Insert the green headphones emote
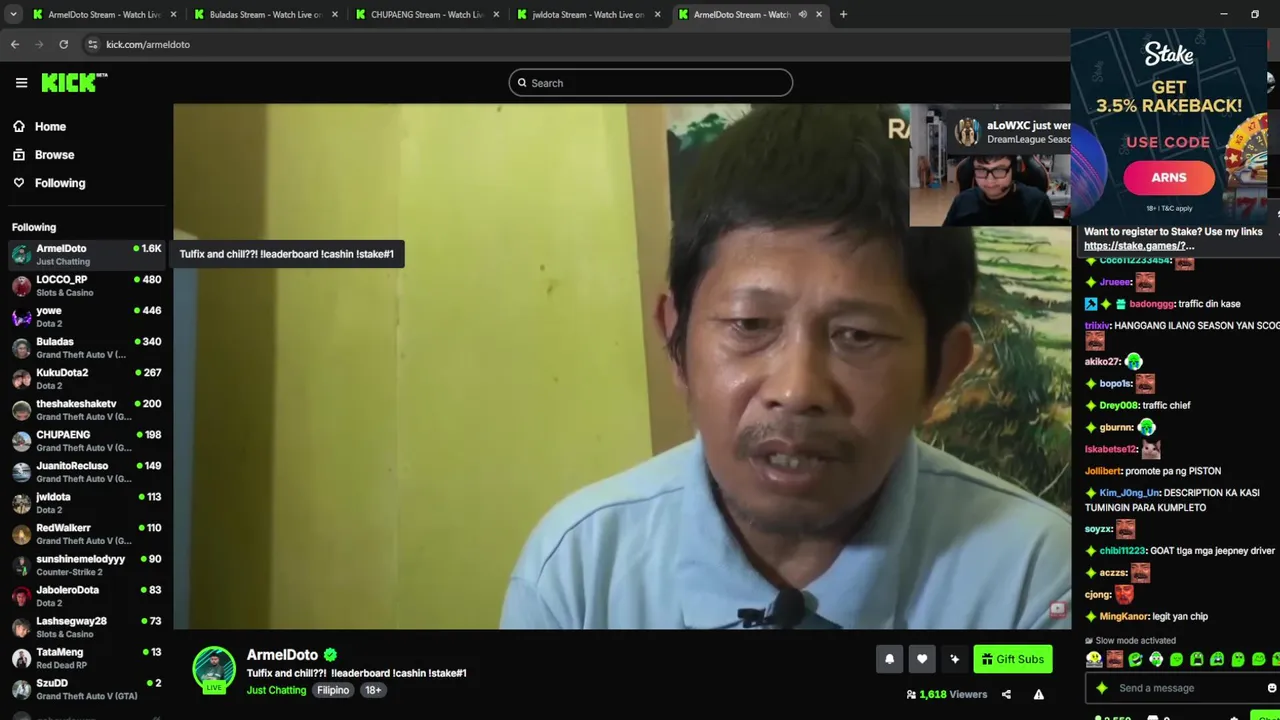Image resolution: width=1280 pixels, height=720 pixels. coord(1156,659)
